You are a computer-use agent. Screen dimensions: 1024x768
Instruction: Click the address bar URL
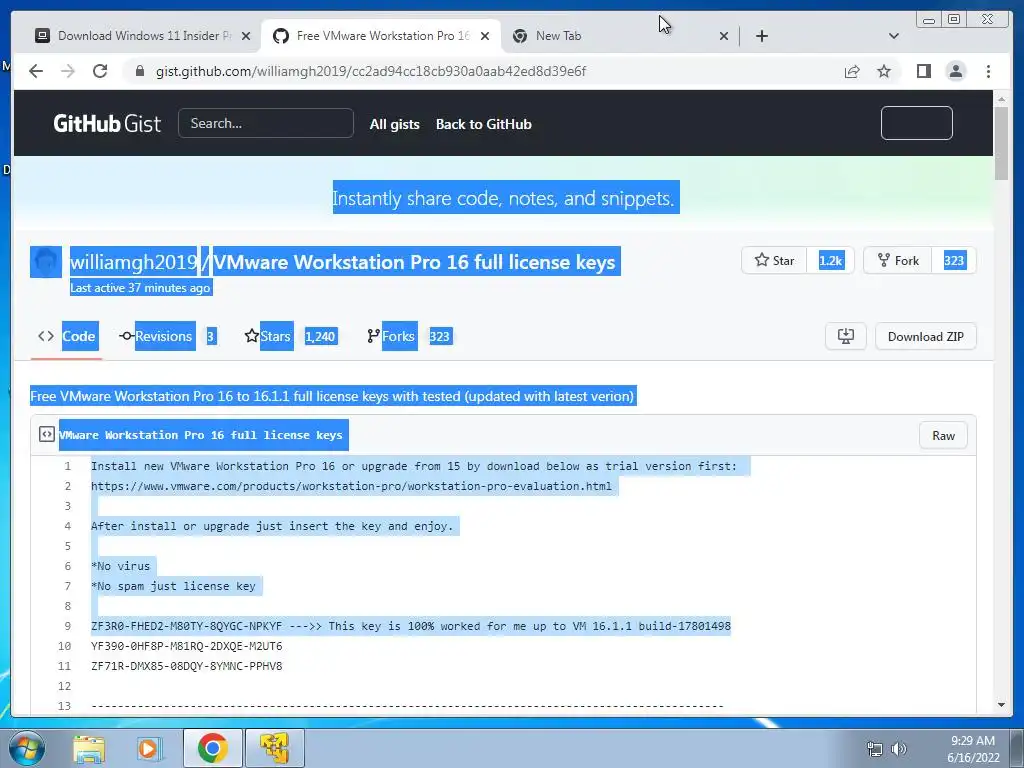[370, 71]
